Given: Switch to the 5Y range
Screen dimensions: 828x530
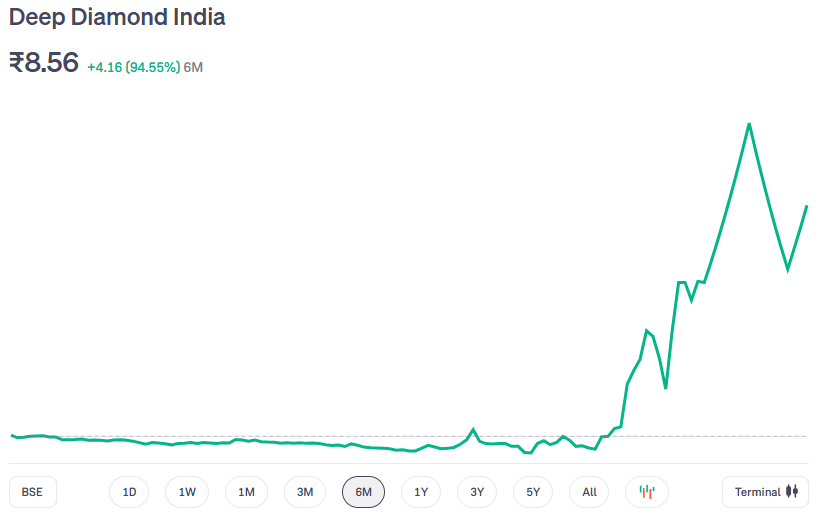Looking at the screenshot, I should (x=533, y=492).
